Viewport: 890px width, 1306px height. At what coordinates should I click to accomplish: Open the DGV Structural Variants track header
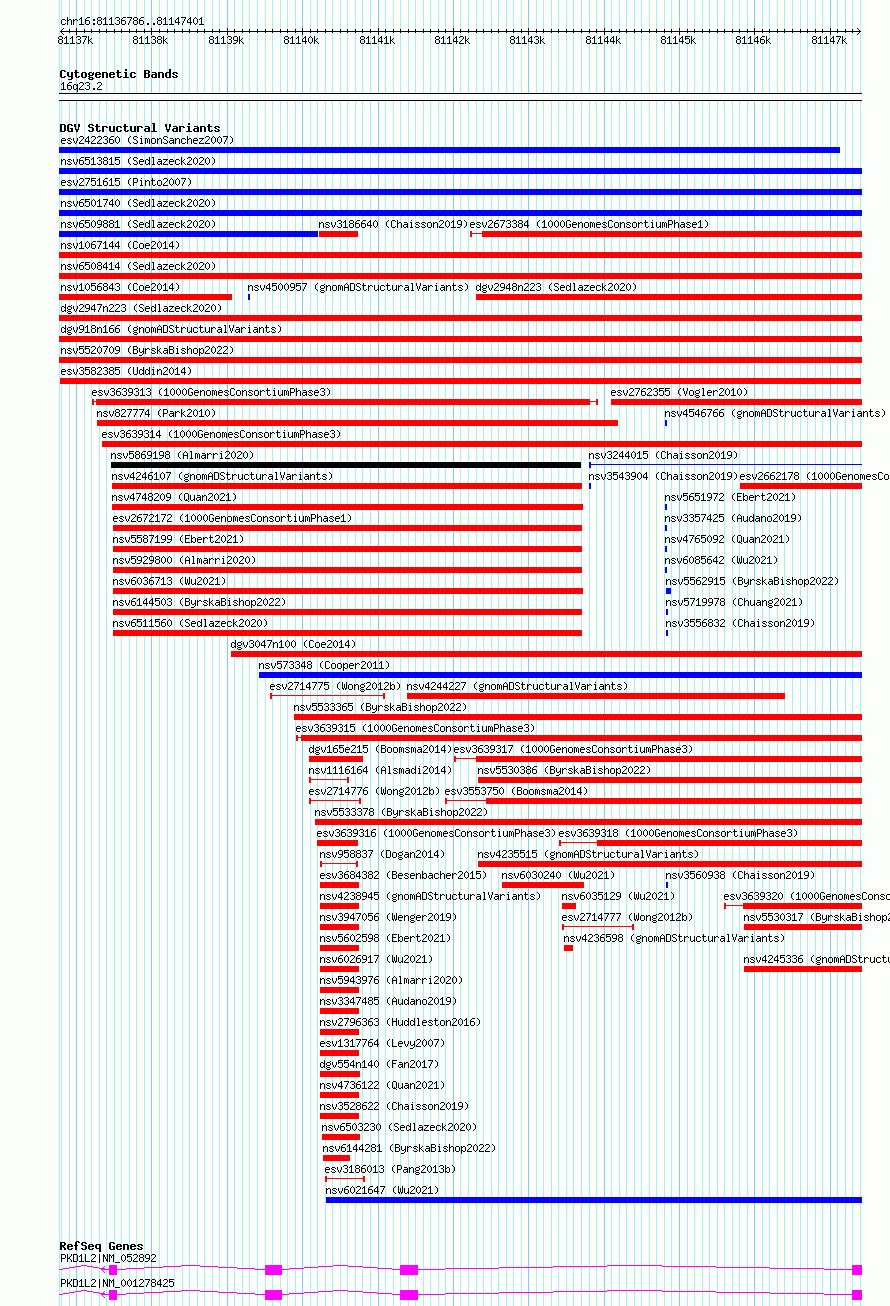[x=140, y=128]
